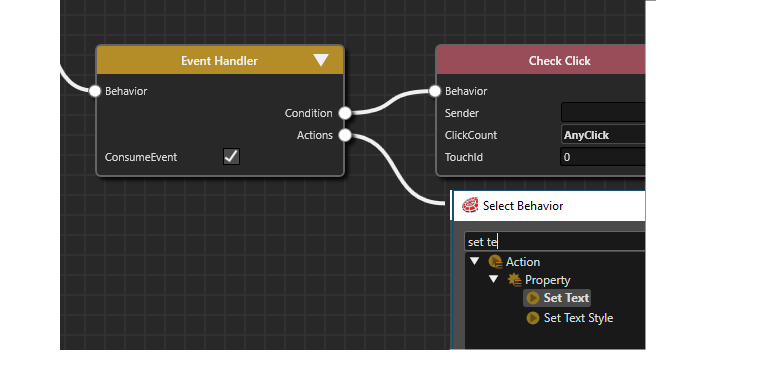Click the Select Behavior search field
The height and width of the screenshot is (365, 765).
pyautogui.click(x=555, y=242)
